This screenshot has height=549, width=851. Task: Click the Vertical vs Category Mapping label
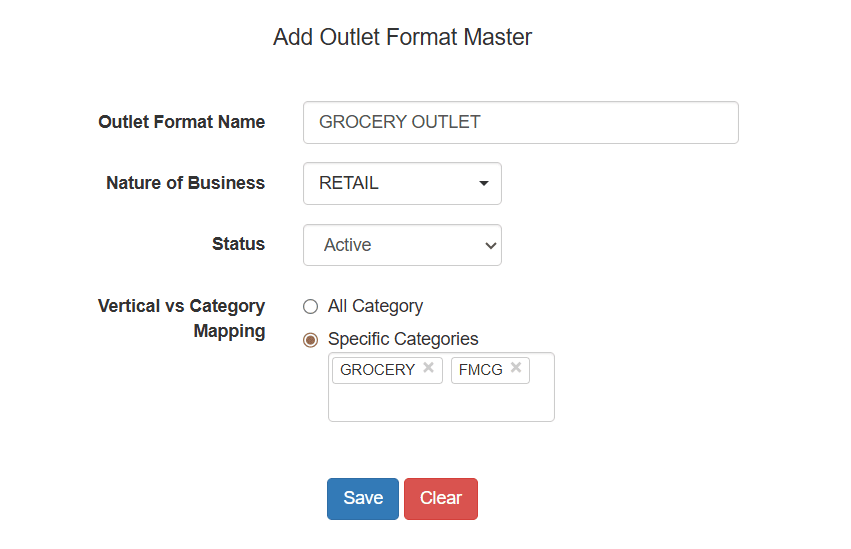point(181,318)
